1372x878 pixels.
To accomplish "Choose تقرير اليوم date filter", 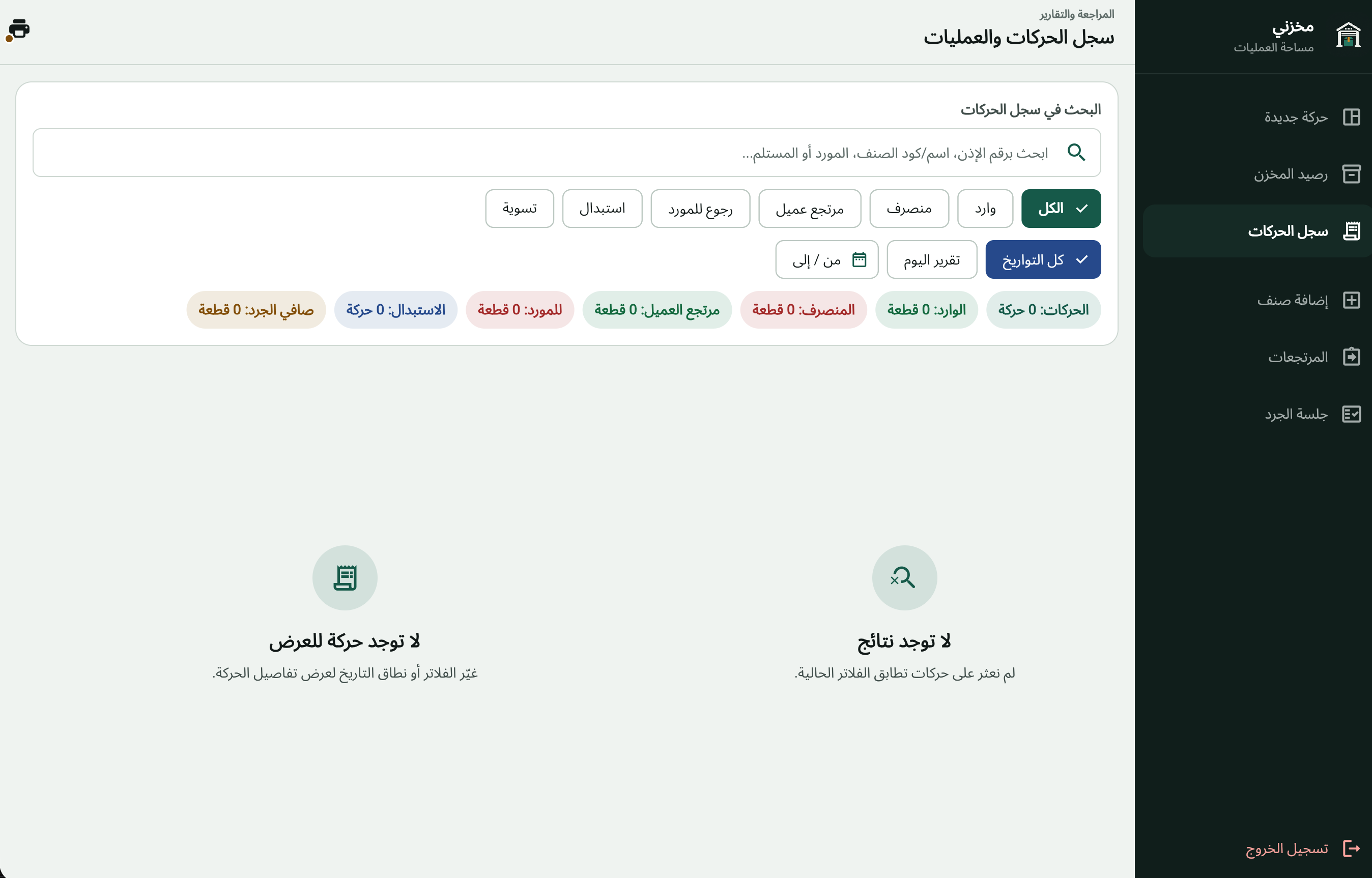I will click(932, 259).
